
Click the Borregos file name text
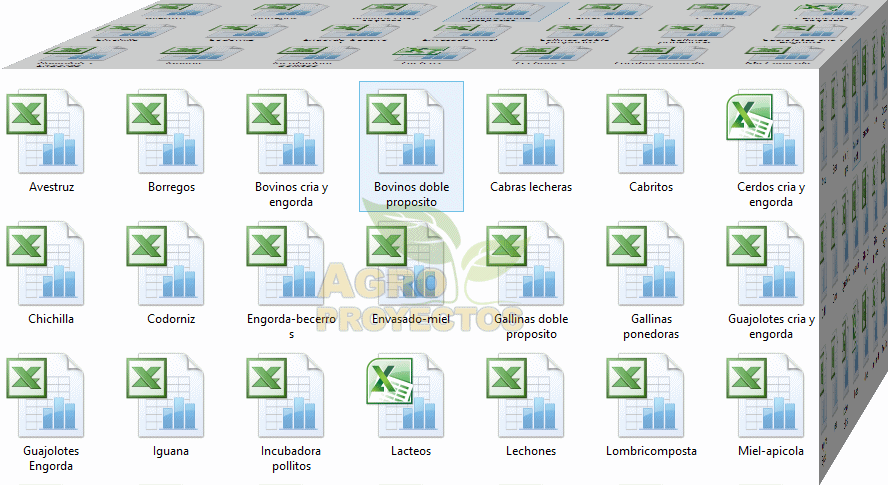click(172, 187)
